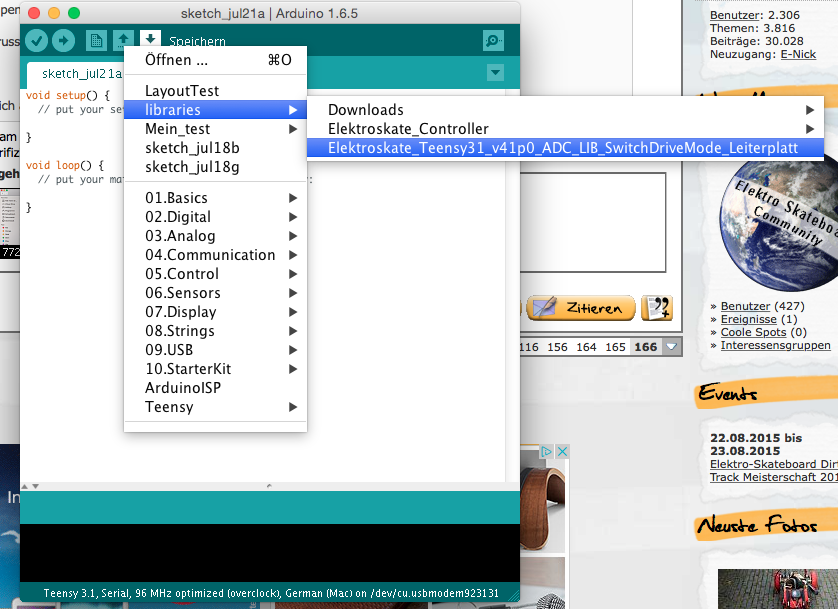This screenshot has width=838, height=609.
Task: Open Benutzer (427) community link
Action: [745, 307]
